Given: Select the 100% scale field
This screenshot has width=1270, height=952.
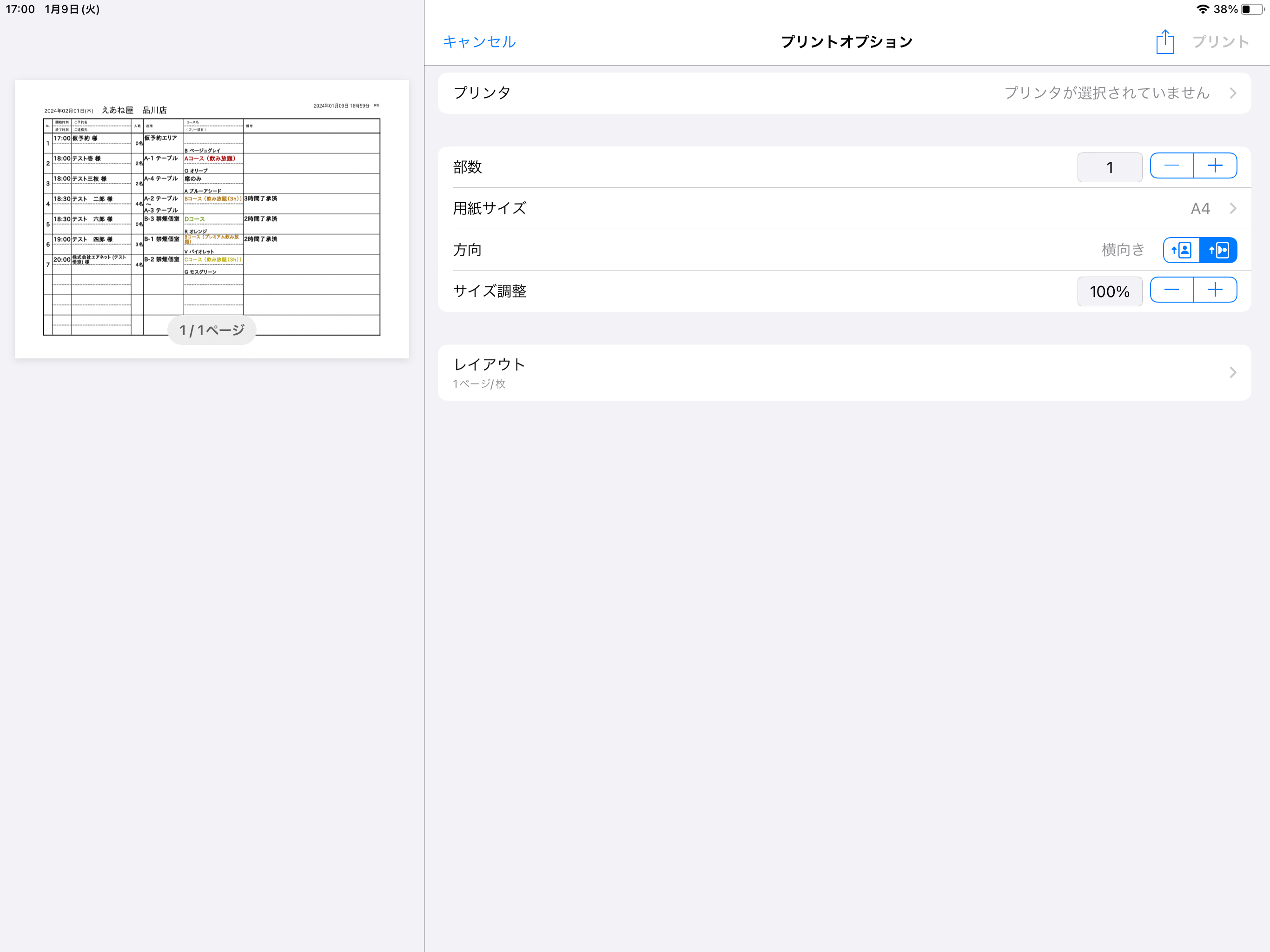Looking at the screenshot, I should [x=1109, y=291].
